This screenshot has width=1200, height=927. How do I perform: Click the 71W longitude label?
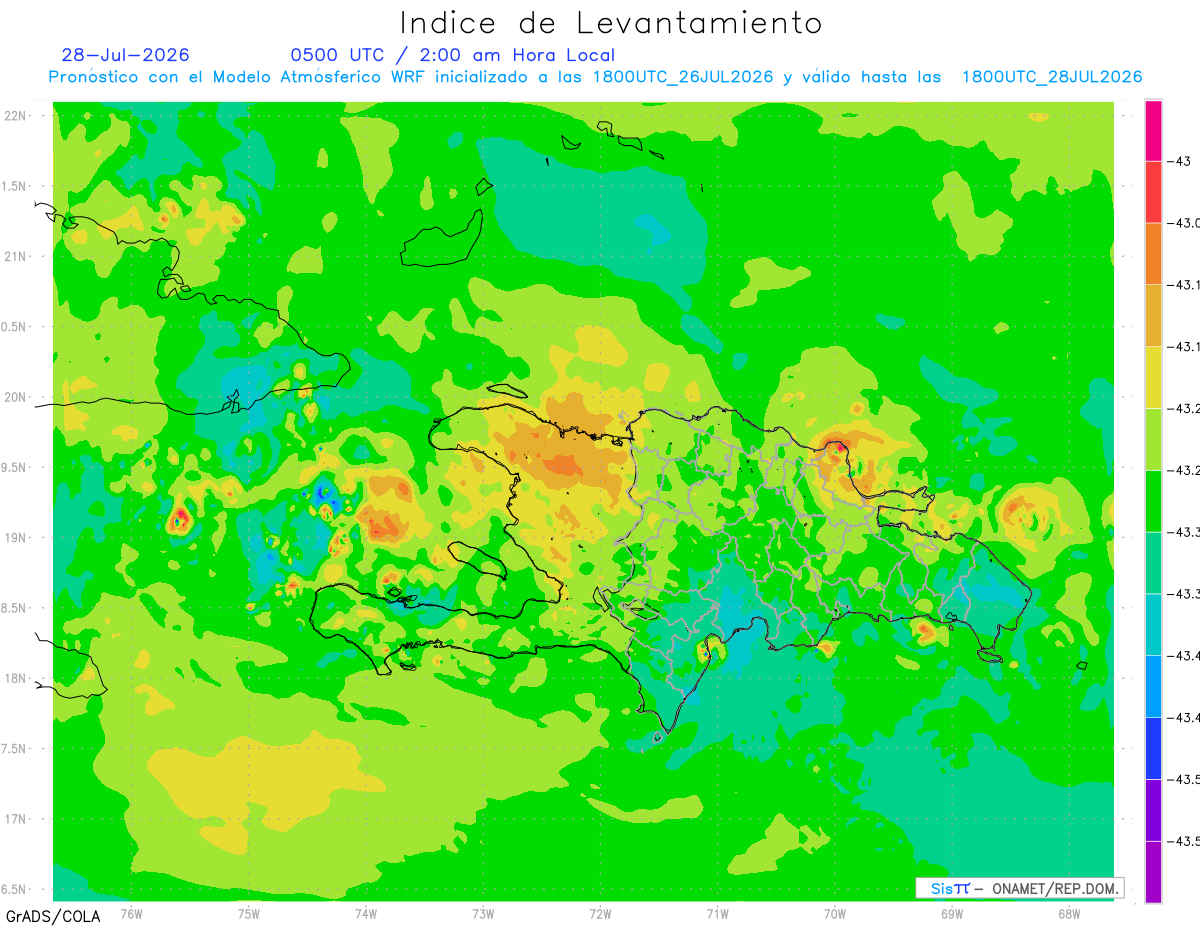[x=717, y=913]
